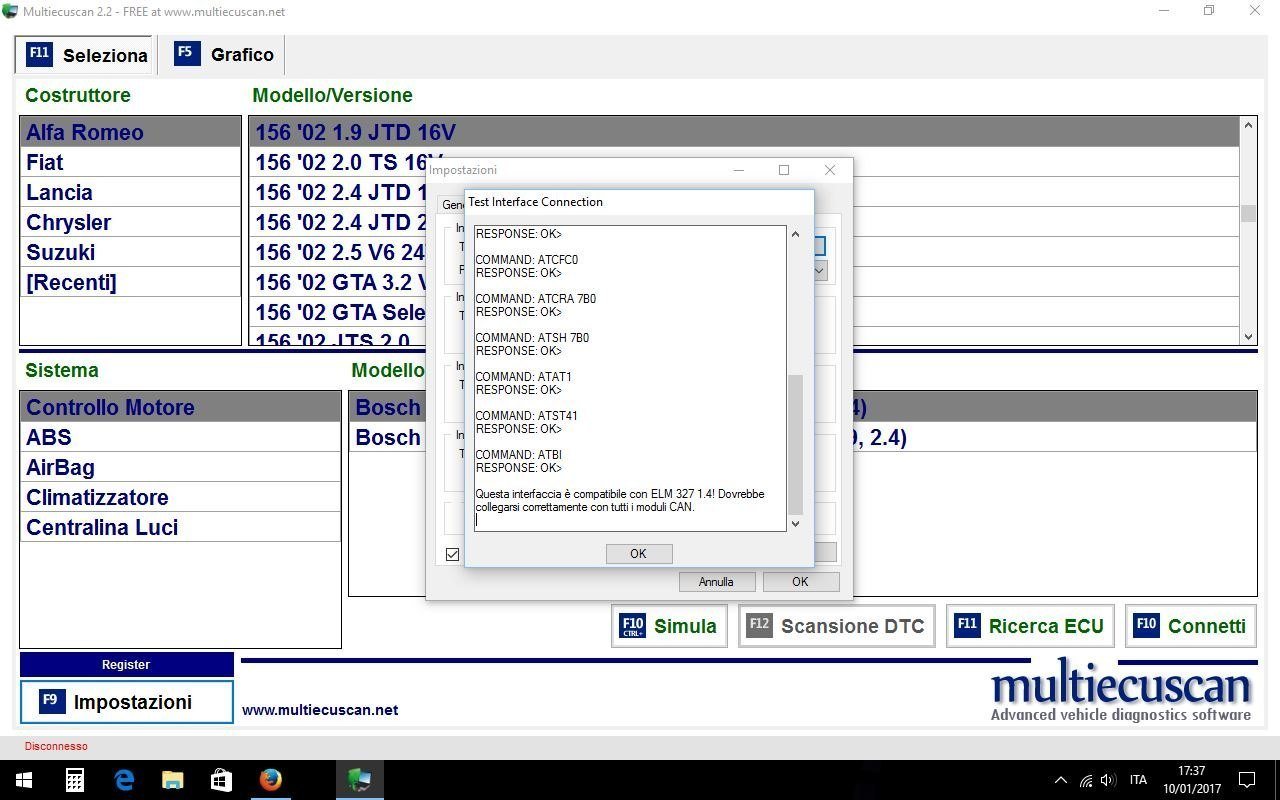This screenshot has width=1280, height=800.
Task: Switch to Firefox on the taskbar
Action: pos(270,780)
